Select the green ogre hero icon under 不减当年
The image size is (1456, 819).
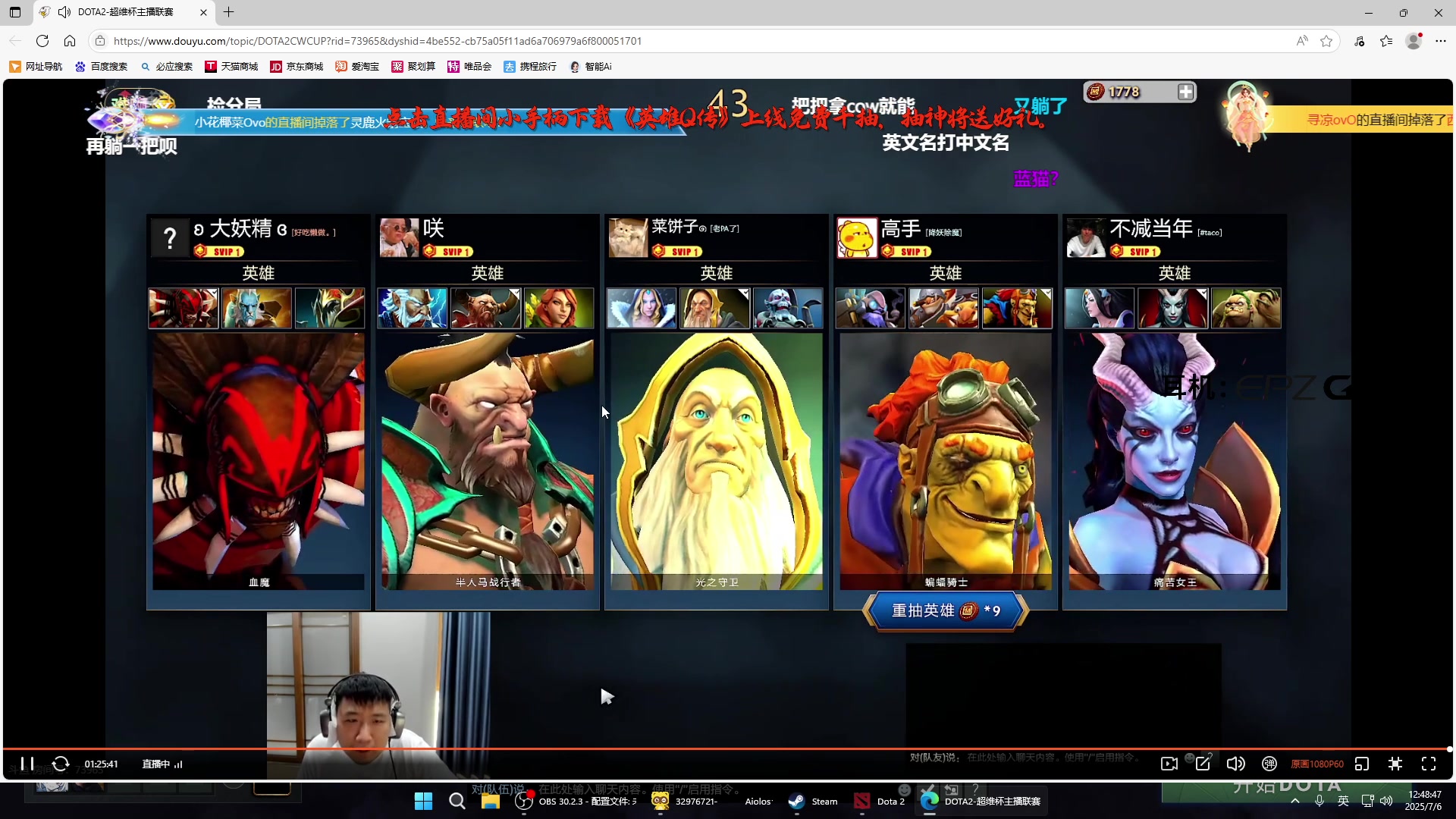[1246, 308]
